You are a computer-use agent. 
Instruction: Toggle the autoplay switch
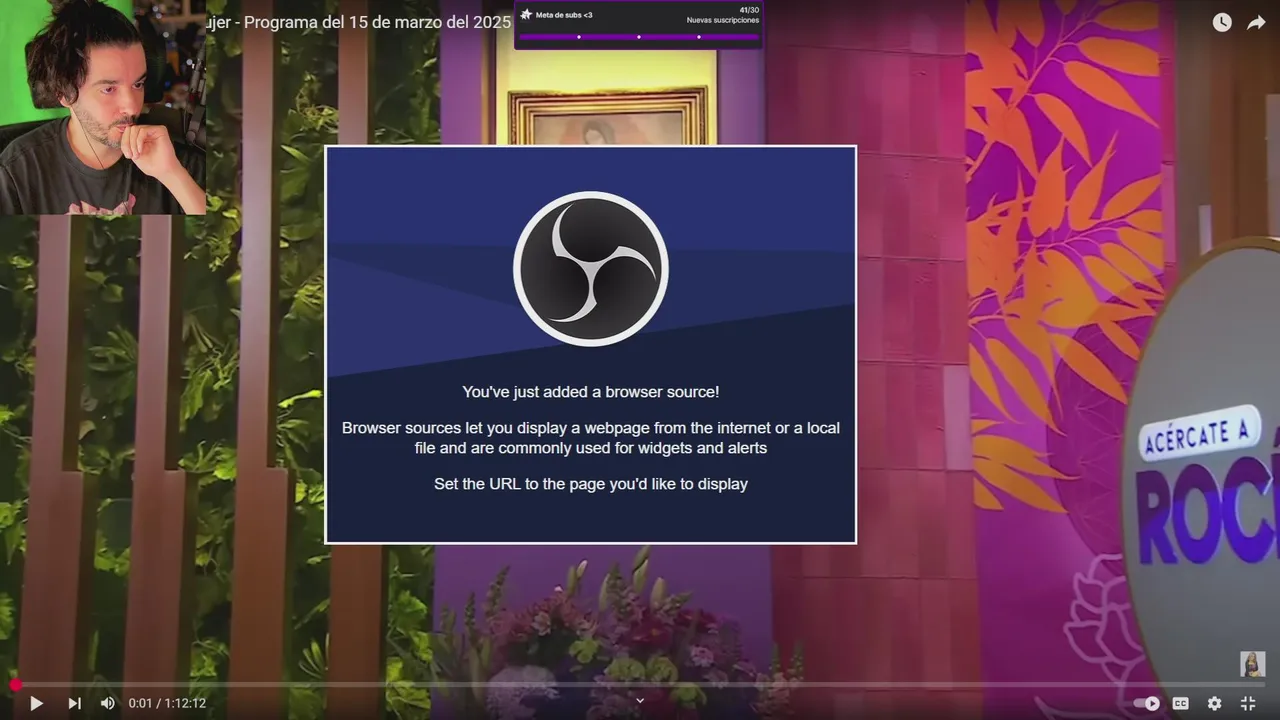1146,703
